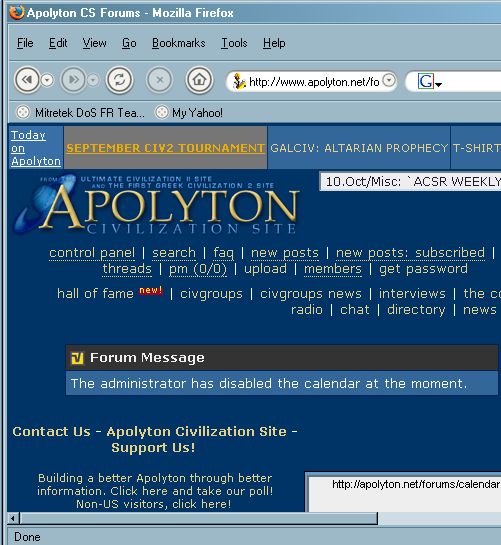Open the civgroups news link
The height and width of the screenshot is (545, 501).
pos(311,294)
